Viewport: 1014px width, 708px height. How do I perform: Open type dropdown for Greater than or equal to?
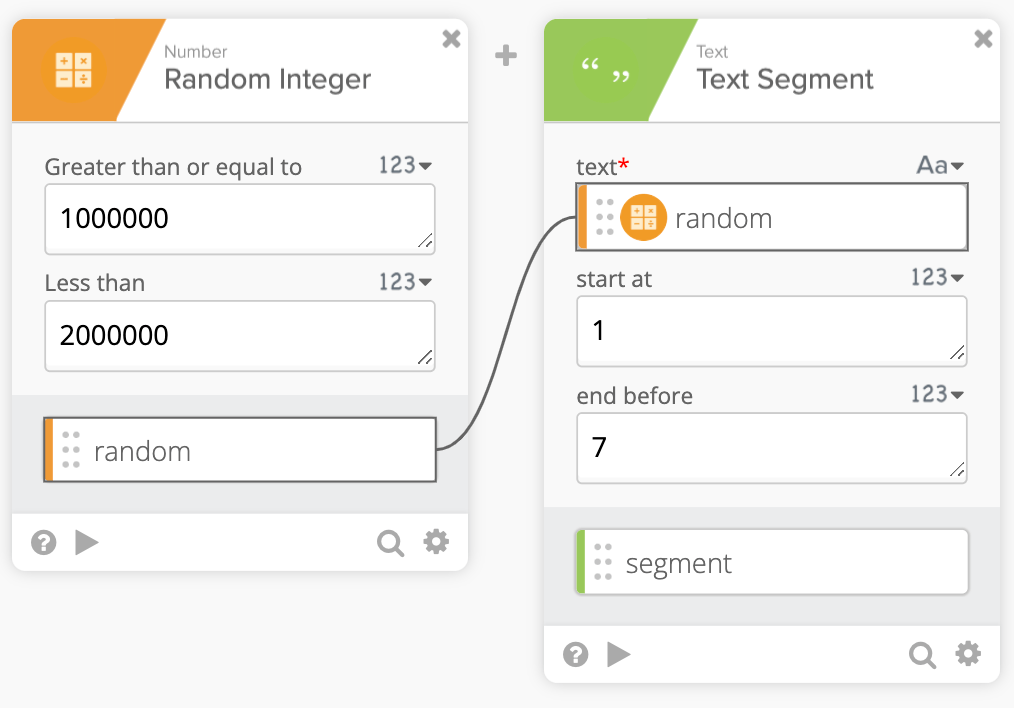click(405, 166)
